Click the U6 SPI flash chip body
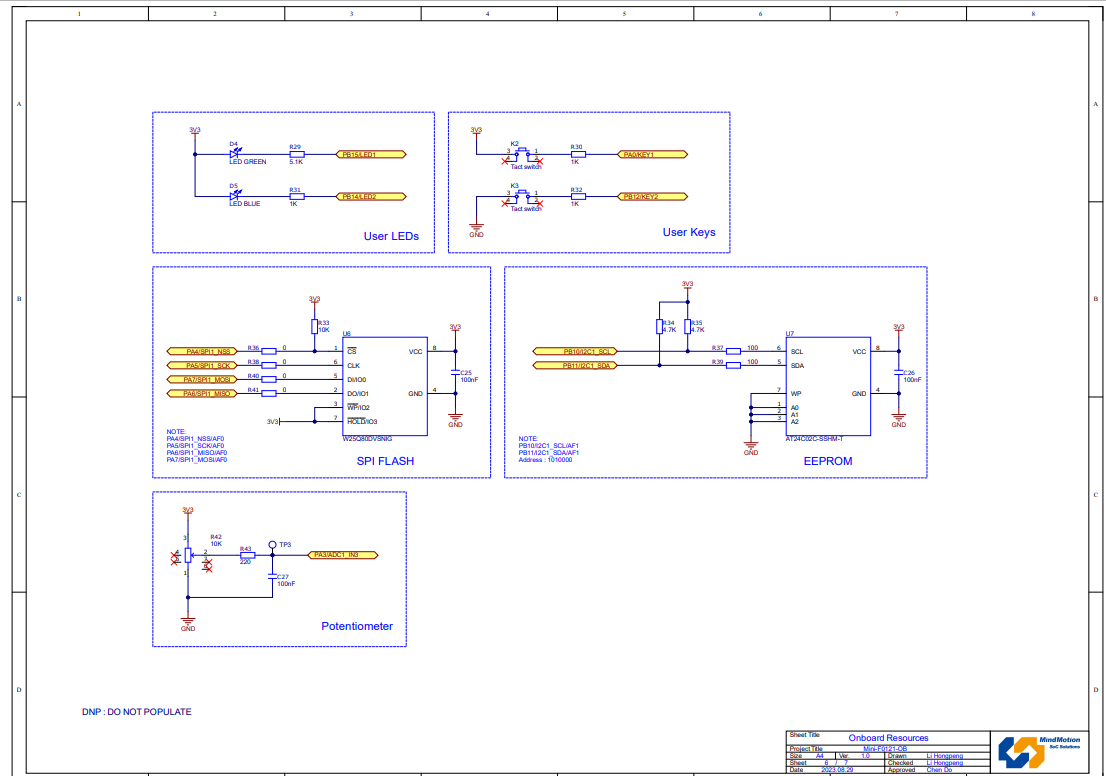 [385, 385]
